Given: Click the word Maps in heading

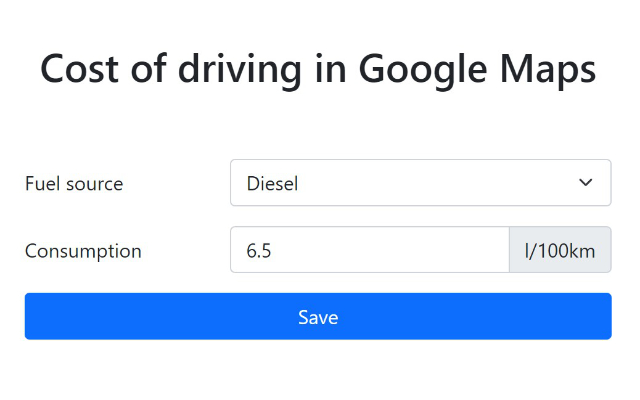Looking at the screenshot, I should [x=553, y=69].
